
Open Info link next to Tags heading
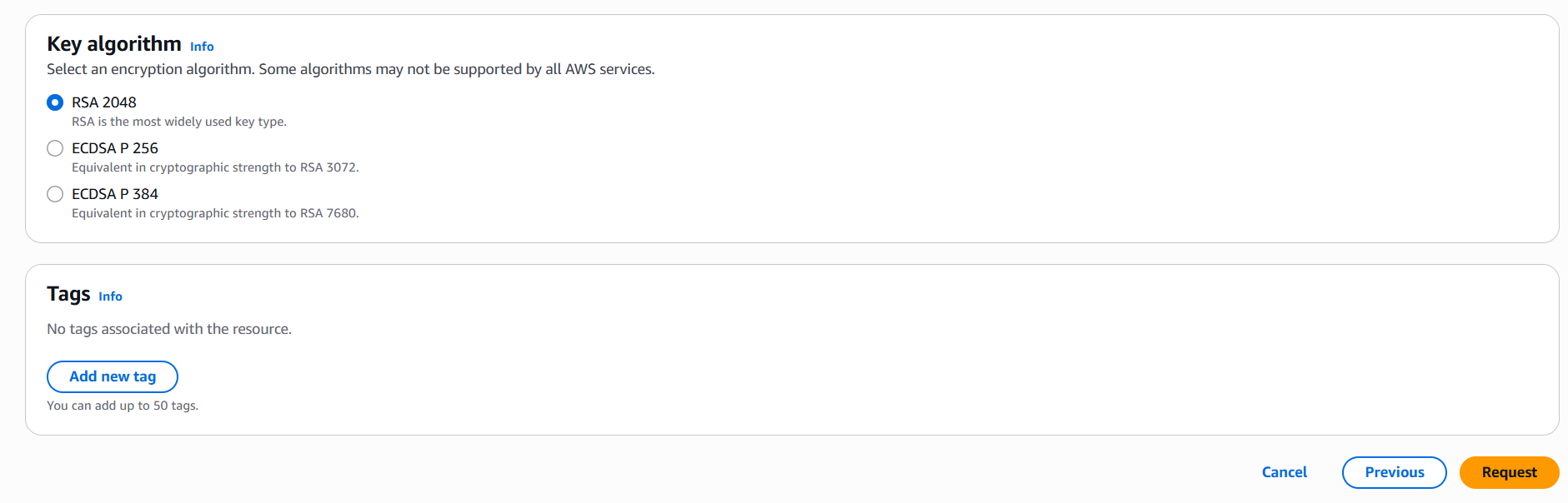coord(110,296)
